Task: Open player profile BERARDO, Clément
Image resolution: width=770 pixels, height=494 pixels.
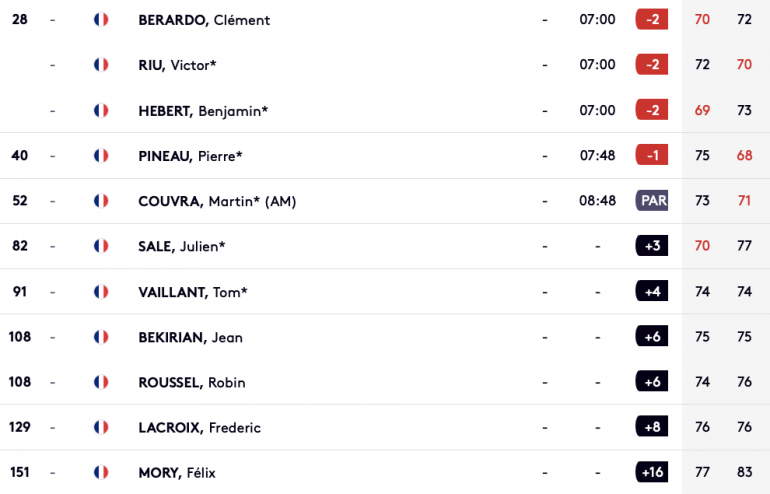Action: pos(204,20)
